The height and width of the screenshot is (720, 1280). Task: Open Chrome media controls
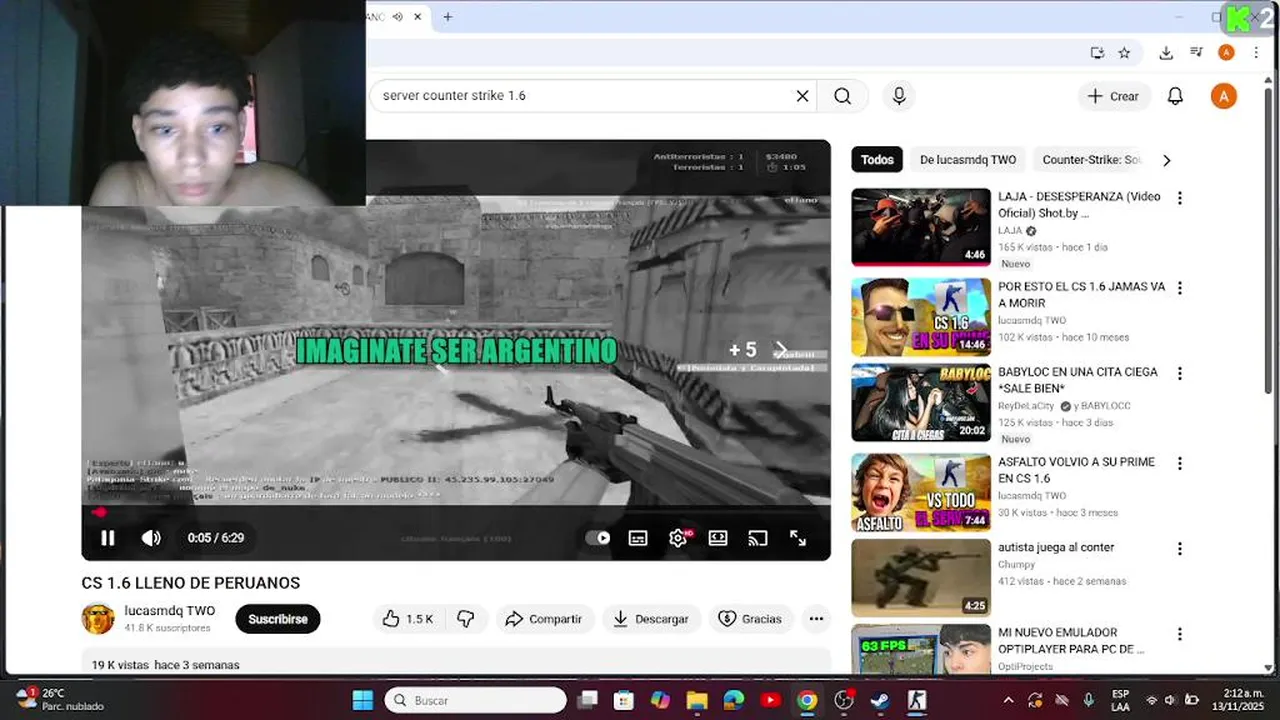tap(1196, 53)
